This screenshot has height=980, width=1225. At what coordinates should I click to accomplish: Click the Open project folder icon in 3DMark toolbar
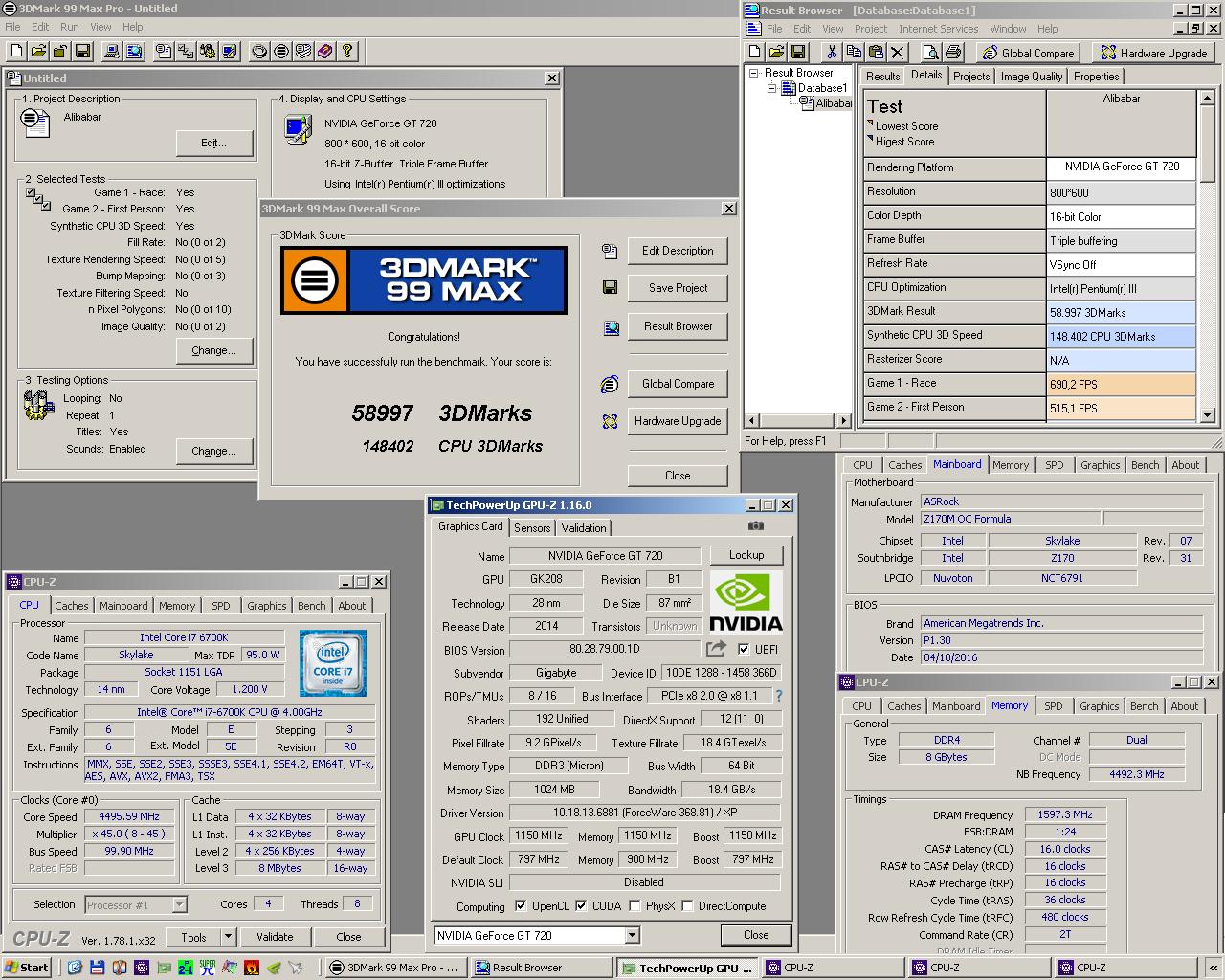(38, 51)
